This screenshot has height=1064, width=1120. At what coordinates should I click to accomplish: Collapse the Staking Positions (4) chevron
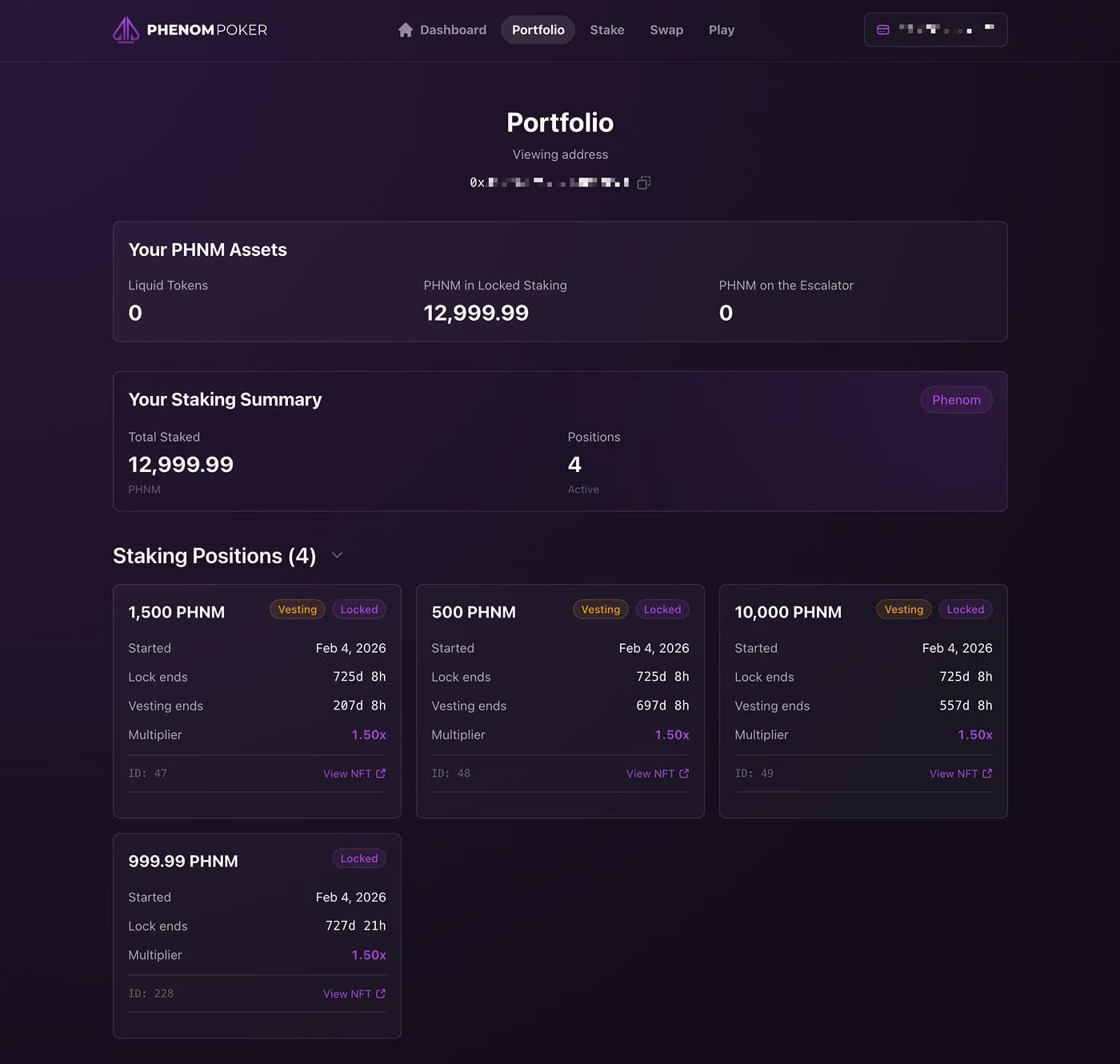pyautogui.click(x=337, y=555)
